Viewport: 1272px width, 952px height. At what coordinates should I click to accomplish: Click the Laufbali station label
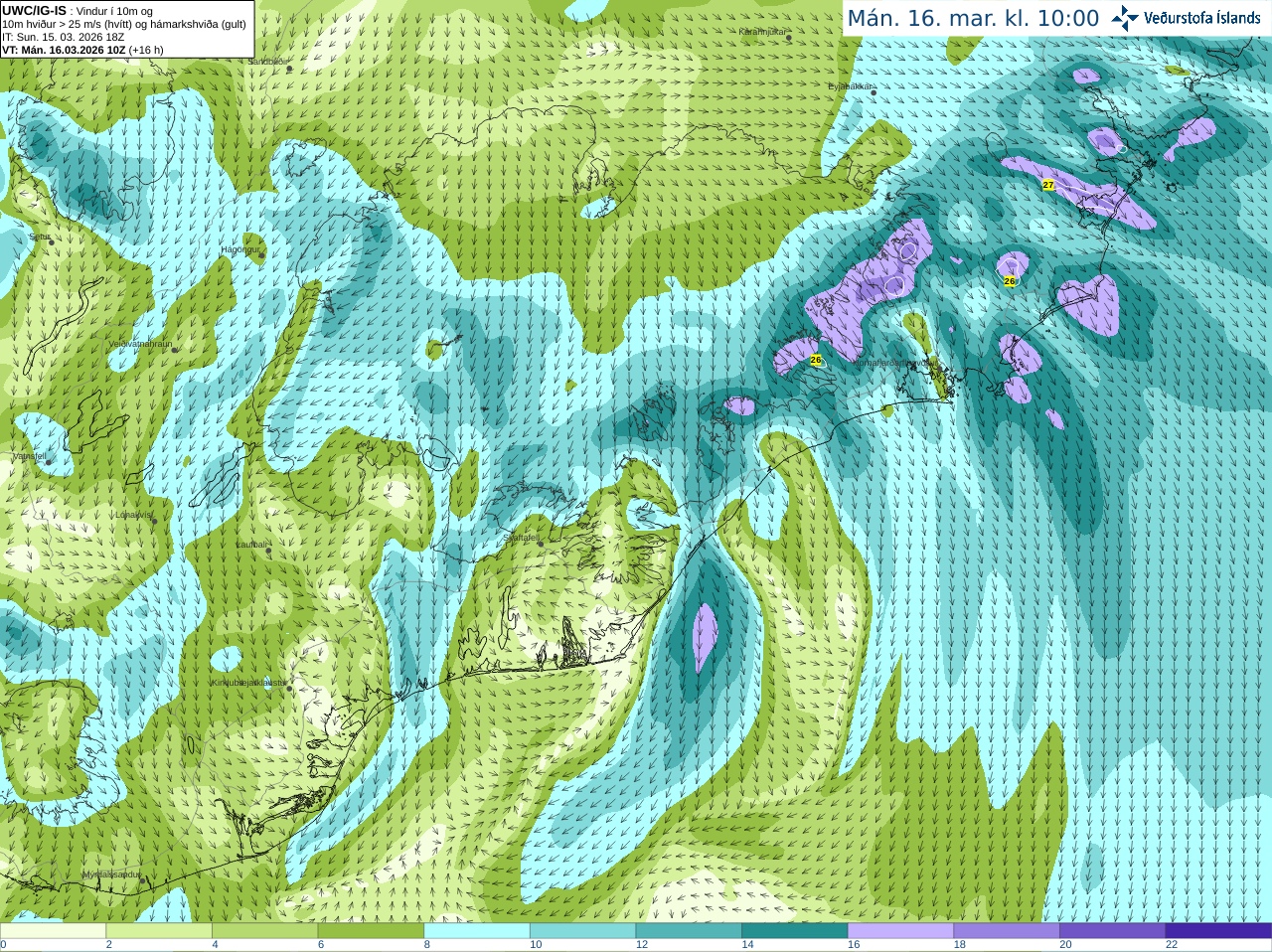[x=250, y=545]
